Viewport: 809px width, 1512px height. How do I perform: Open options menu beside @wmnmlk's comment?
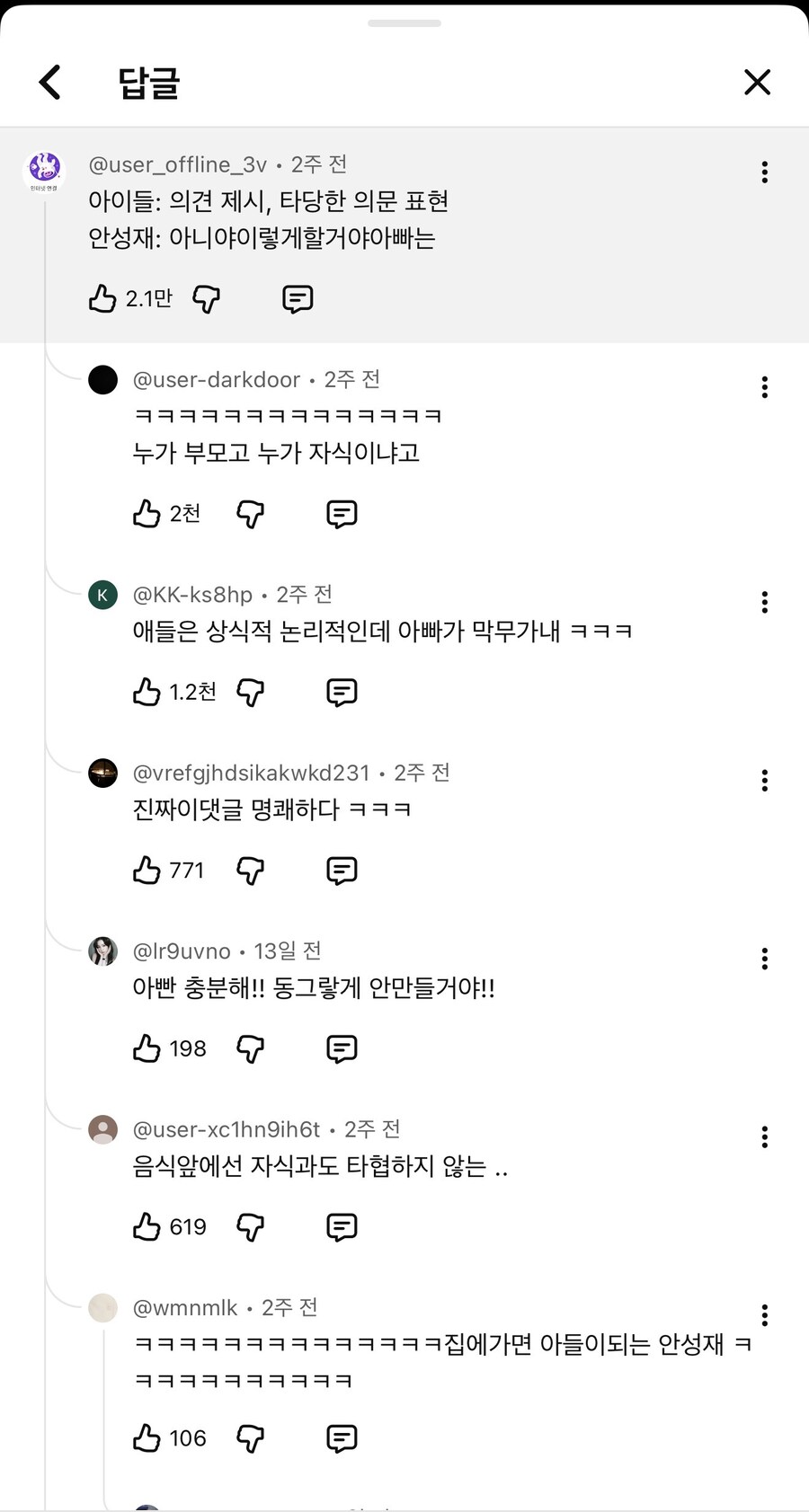click(765, 1315)
